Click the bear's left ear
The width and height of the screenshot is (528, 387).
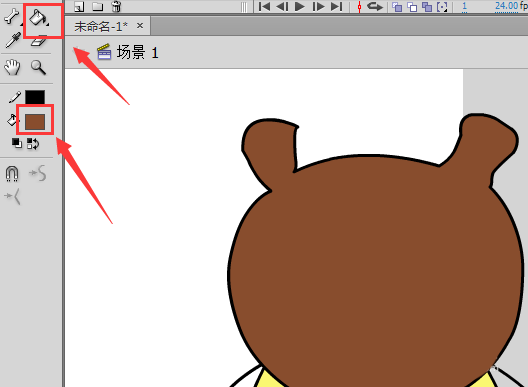point(271,148)
